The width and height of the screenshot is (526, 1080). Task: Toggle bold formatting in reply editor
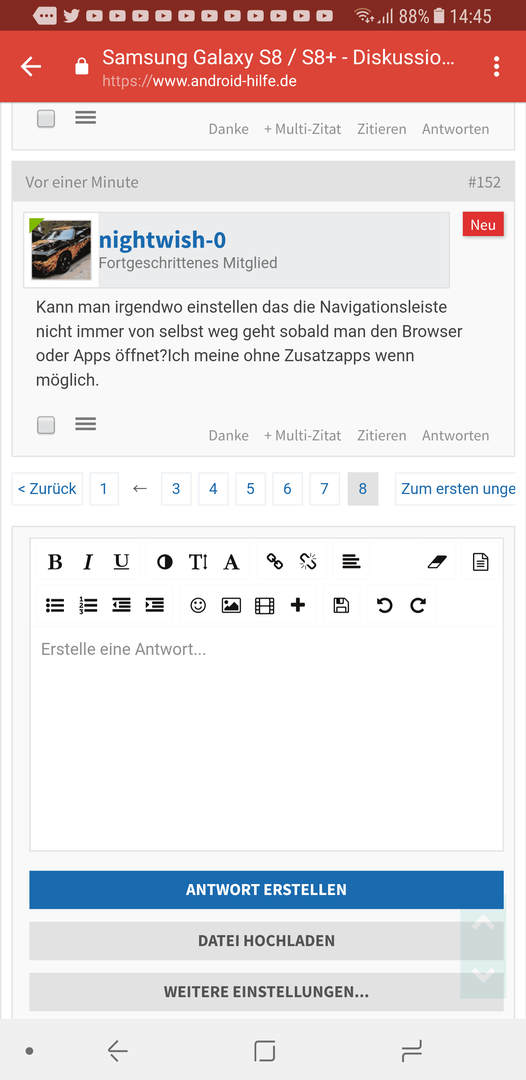coord(55,562)
